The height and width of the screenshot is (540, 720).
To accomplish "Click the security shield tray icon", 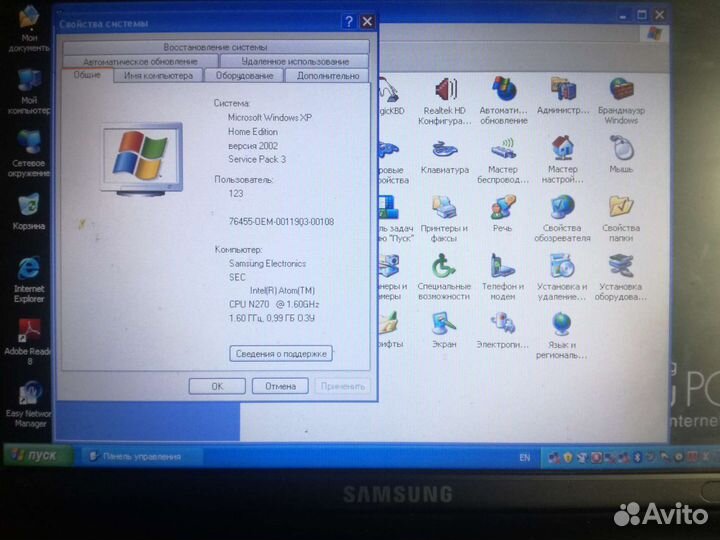I will coord(568,457).
